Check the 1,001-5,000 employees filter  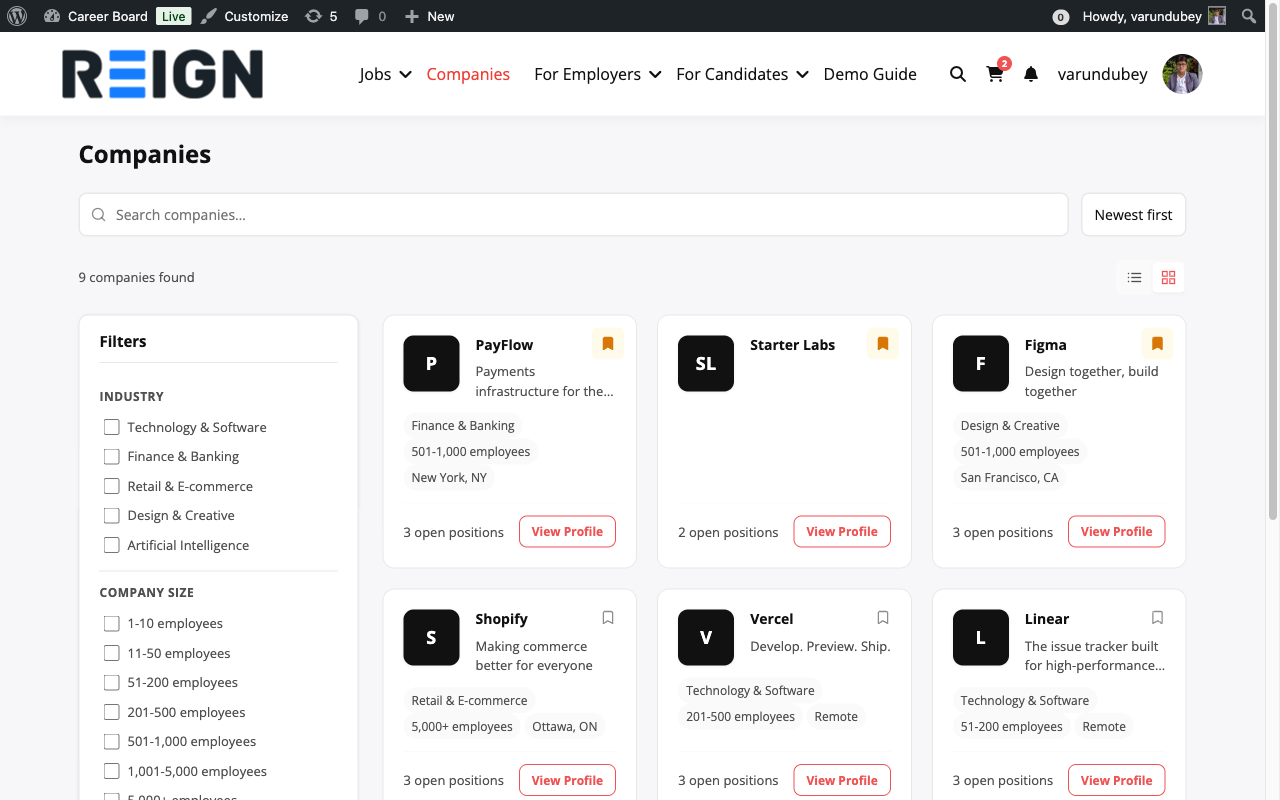[x=112, y=771]
